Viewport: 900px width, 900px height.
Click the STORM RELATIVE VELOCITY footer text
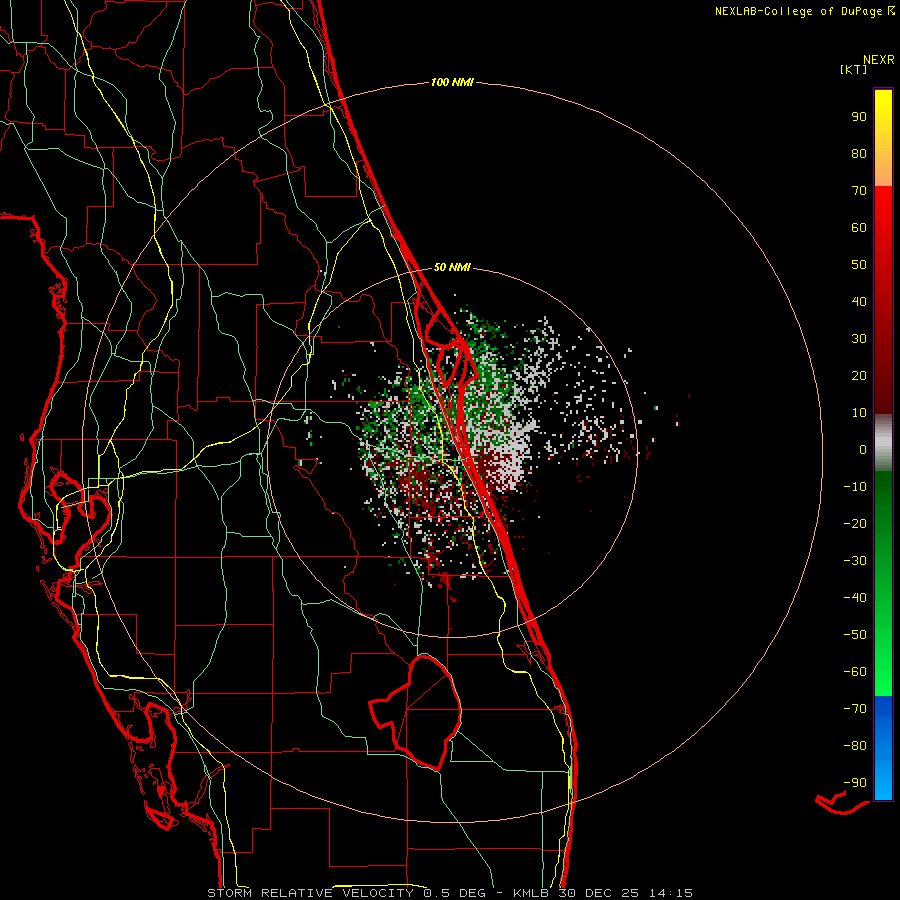coord(313,893)
